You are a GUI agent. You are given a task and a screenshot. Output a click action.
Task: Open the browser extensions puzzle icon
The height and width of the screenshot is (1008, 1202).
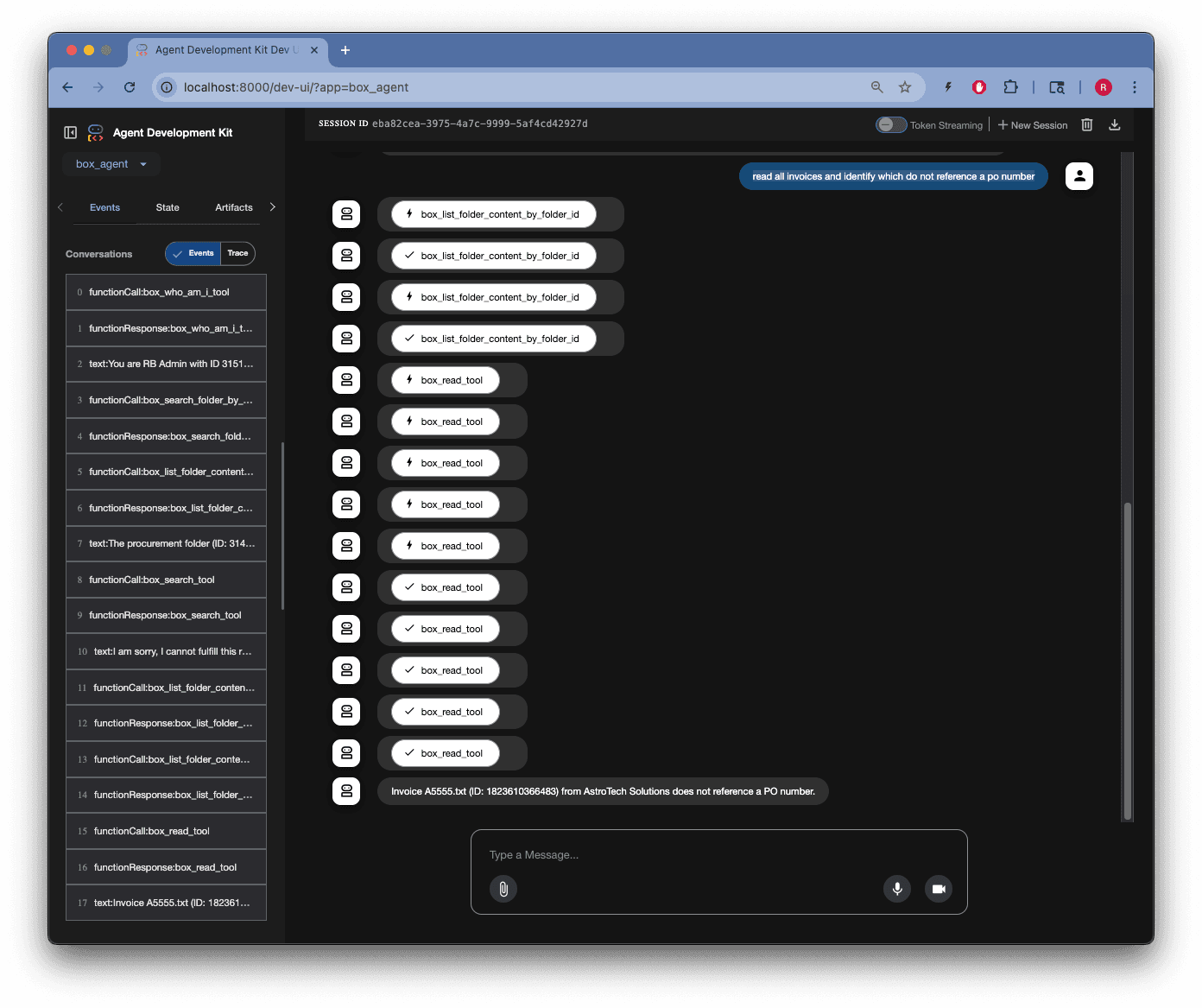[x=1010, y=87]
